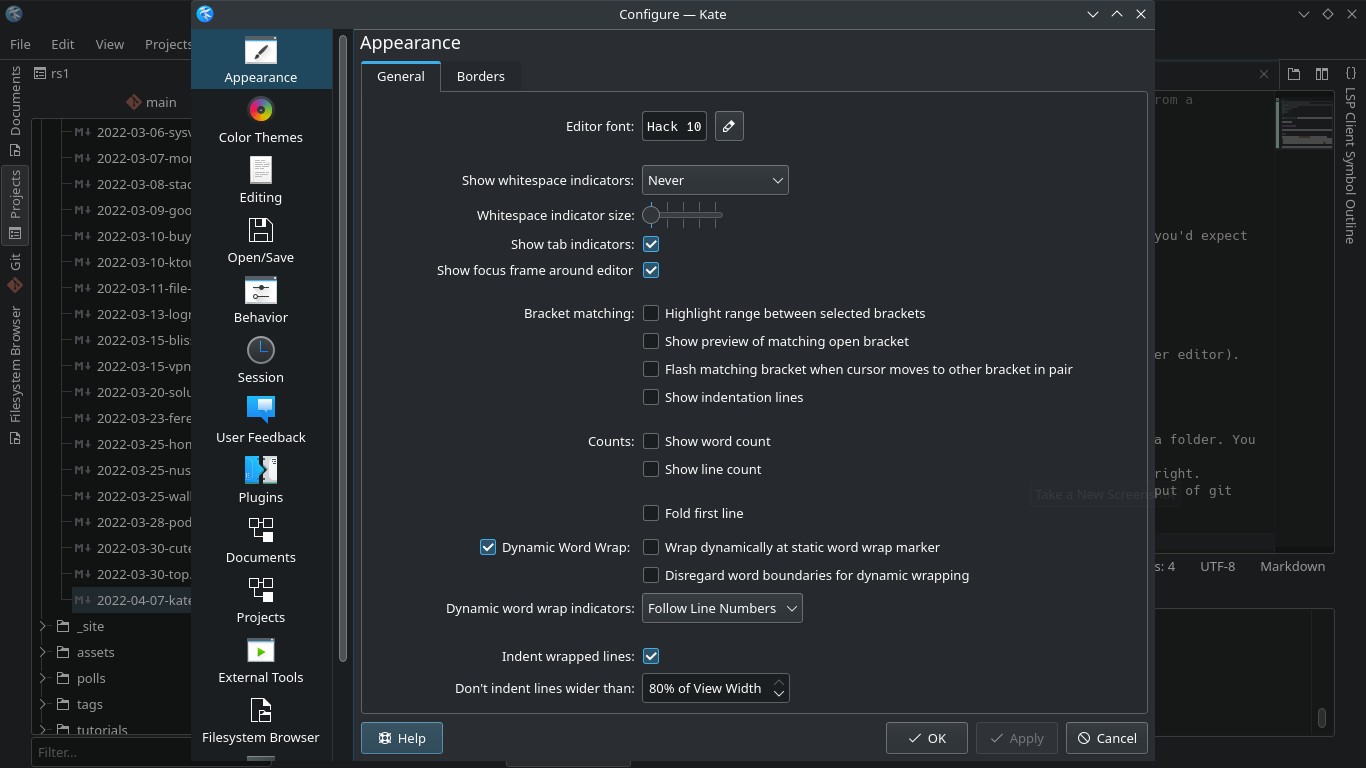Open the Filesystem Browser side panel in Kate
1366x768 pixels.
pos(15,376)
